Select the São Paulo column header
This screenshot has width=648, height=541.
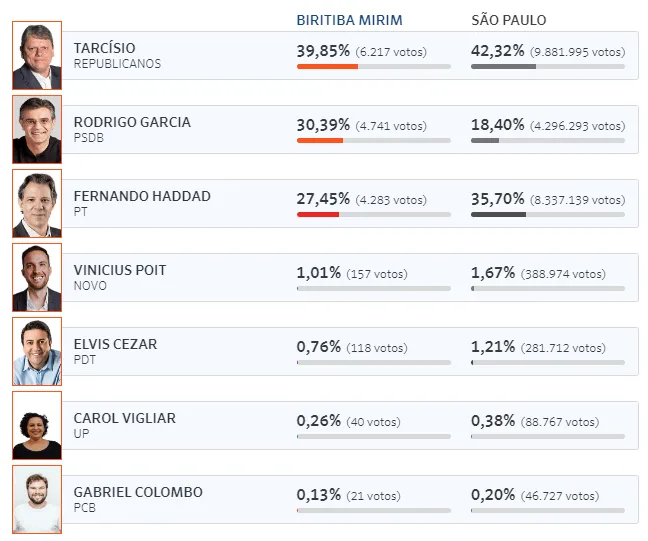(x=509, y=20)
